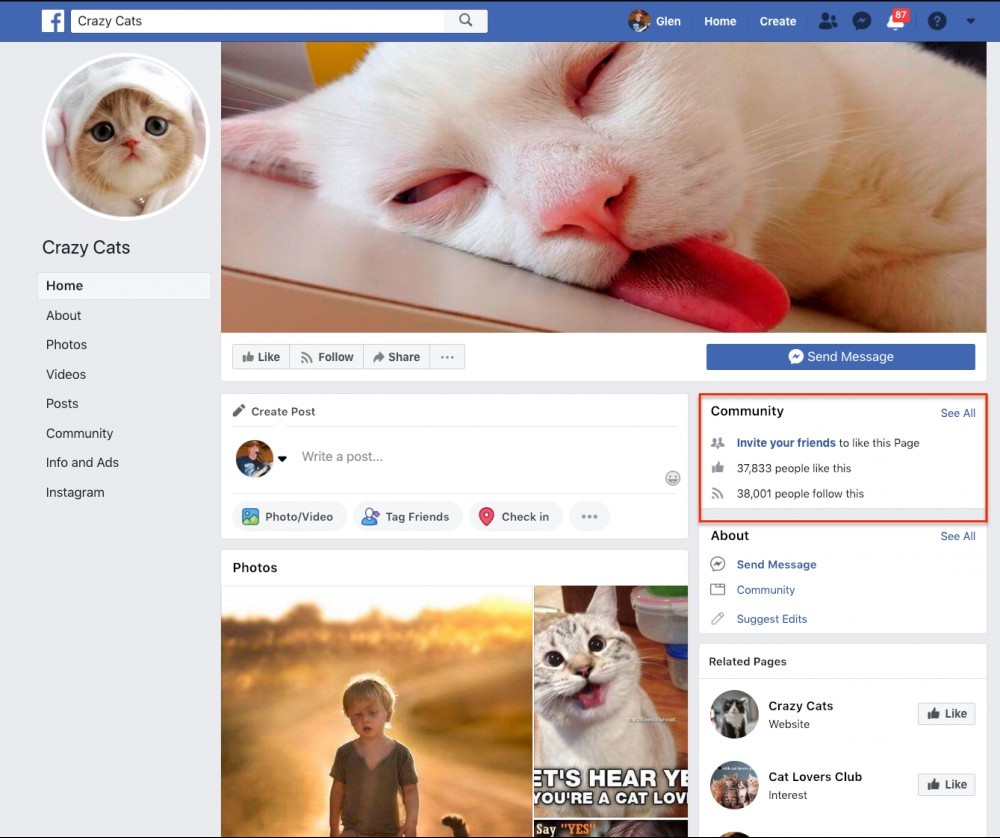Click the Like page button
The width and height of the screenshot is (1000, 838).
tap(261, 357)
